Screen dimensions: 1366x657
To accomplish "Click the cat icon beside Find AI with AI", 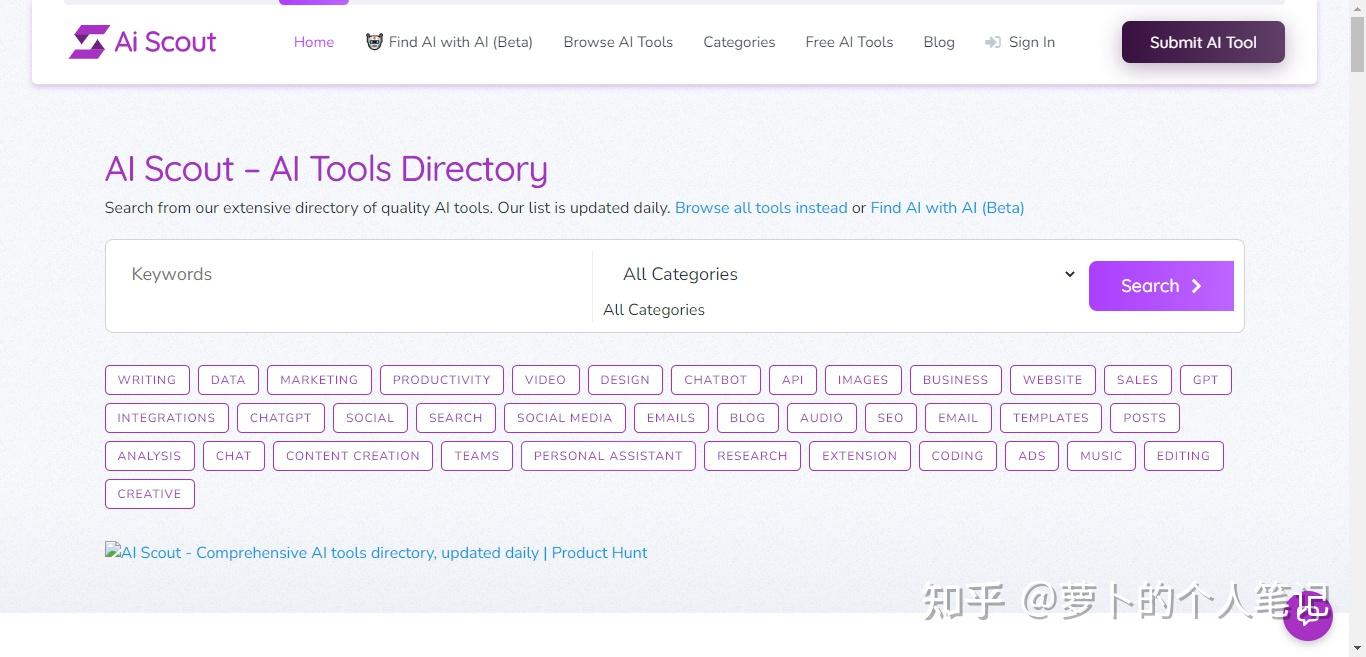I will pyautogui.click(x=374, y=41).
